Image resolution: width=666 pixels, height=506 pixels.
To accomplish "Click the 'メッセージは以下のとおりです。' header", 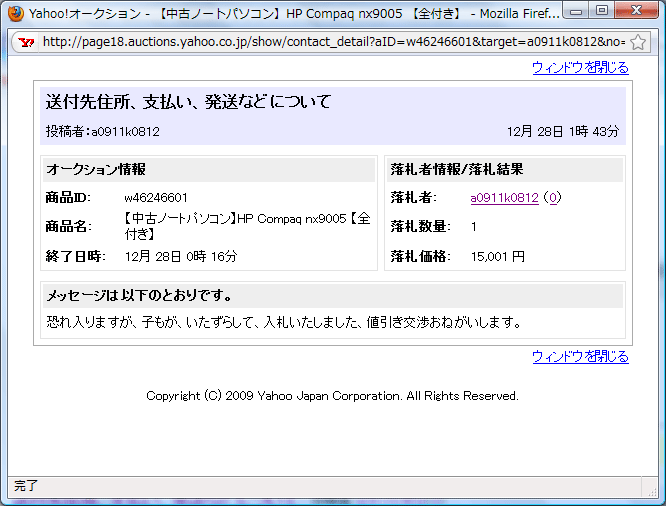I will (333, 296).
